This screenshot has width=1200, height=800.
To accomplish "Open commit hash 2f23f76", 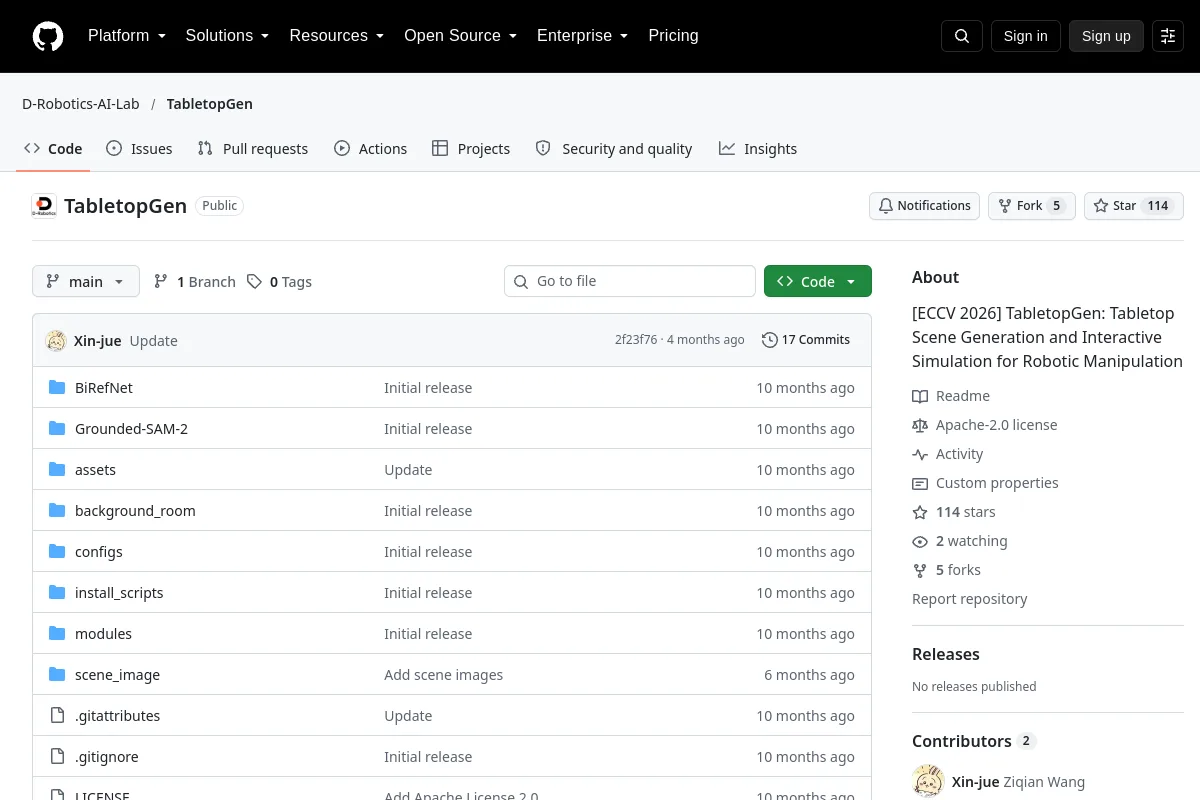I will tap(636, 340).
